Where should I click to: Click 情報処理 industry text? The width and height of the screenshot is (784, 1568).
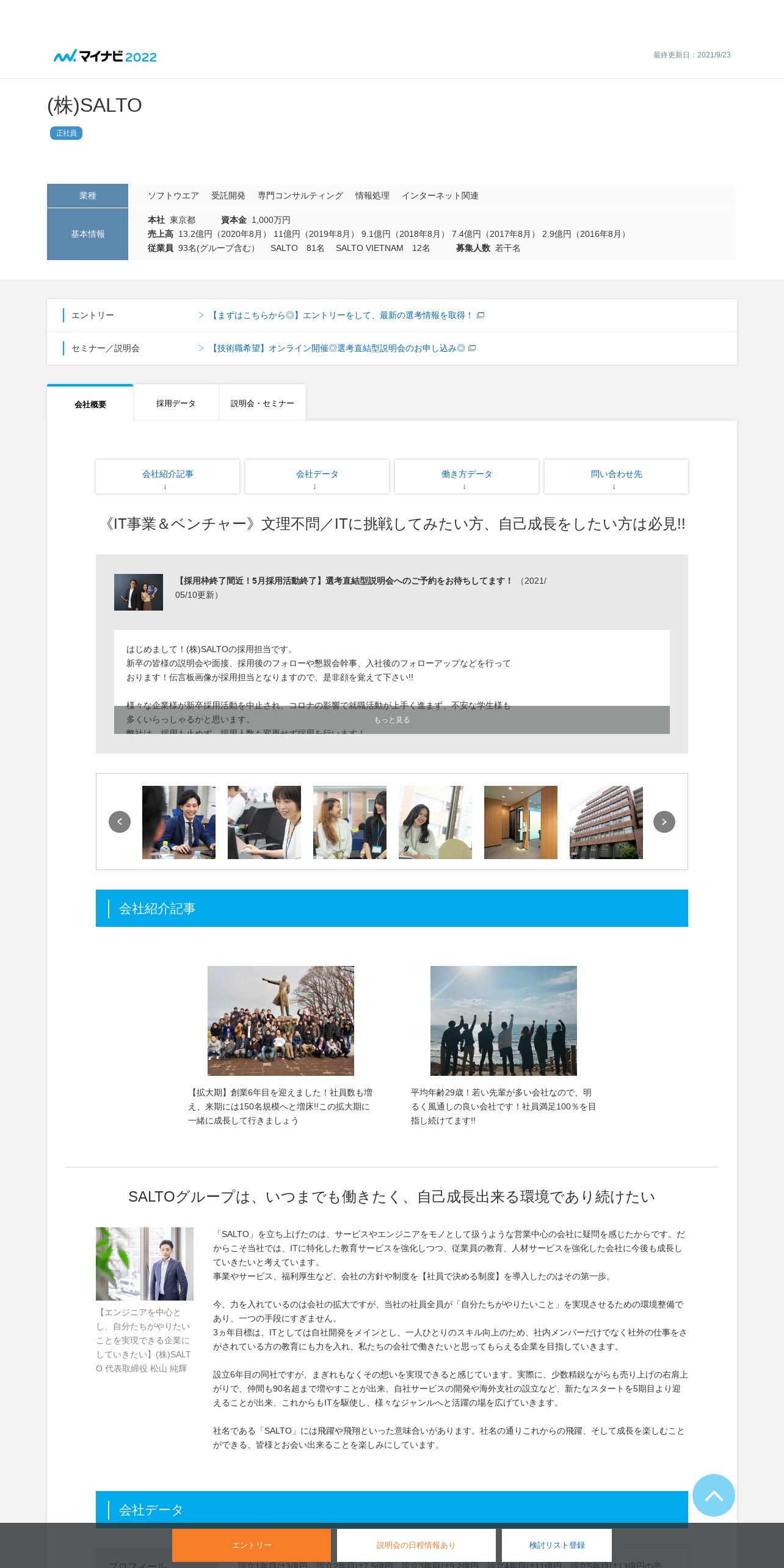click(x=372, y=195)
